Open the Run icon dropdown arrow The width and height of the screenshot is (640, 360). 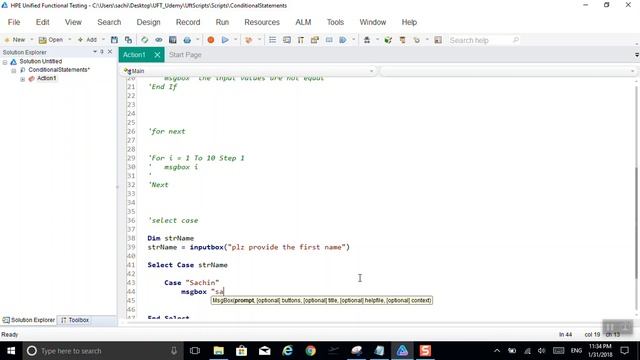pyautogui.click(x=236, y=40)
